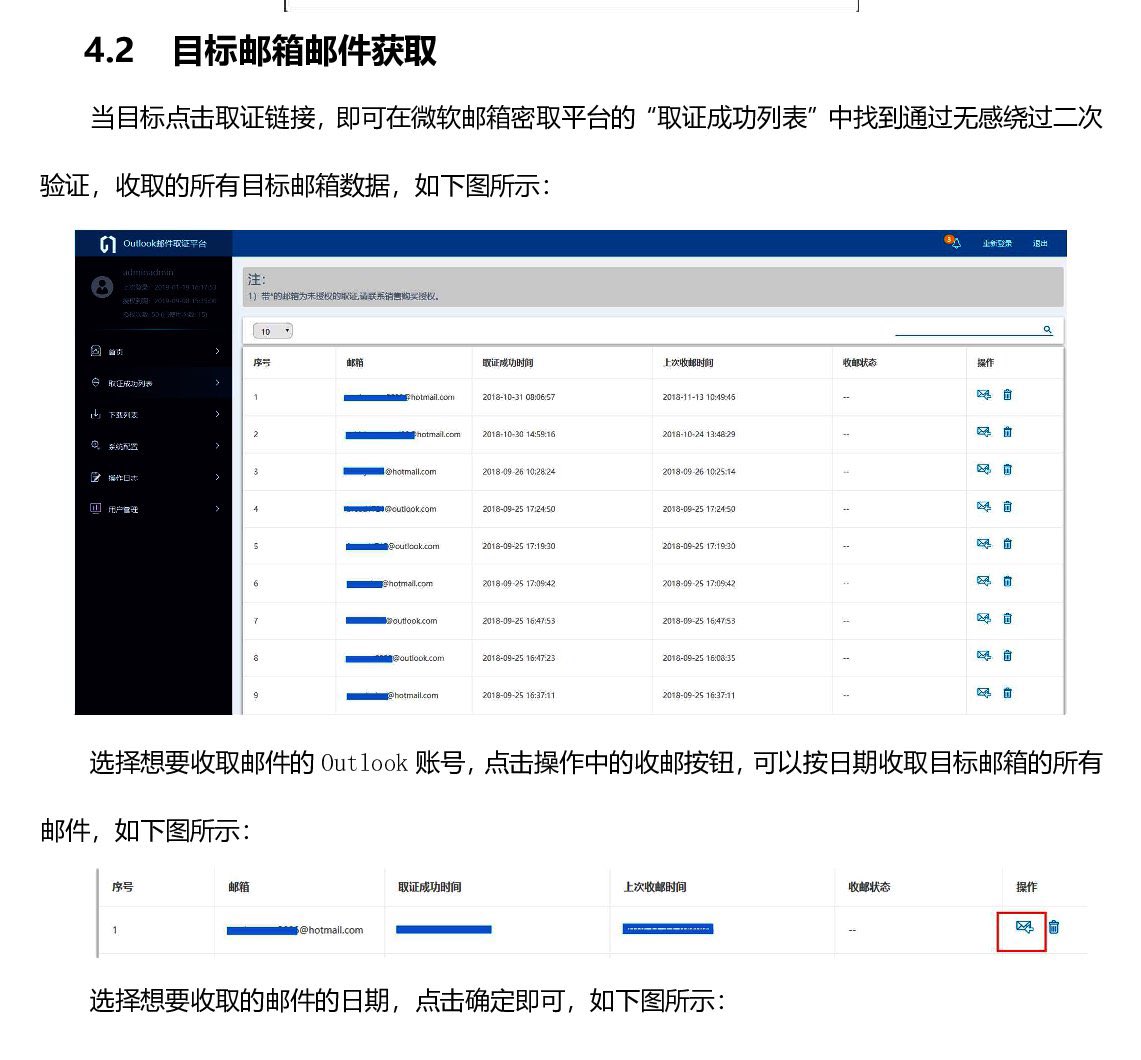Click 取证成功时间 header in lower table
Screen dimensions: 1141x1060
pyautogui.click(x=429, y=887)
